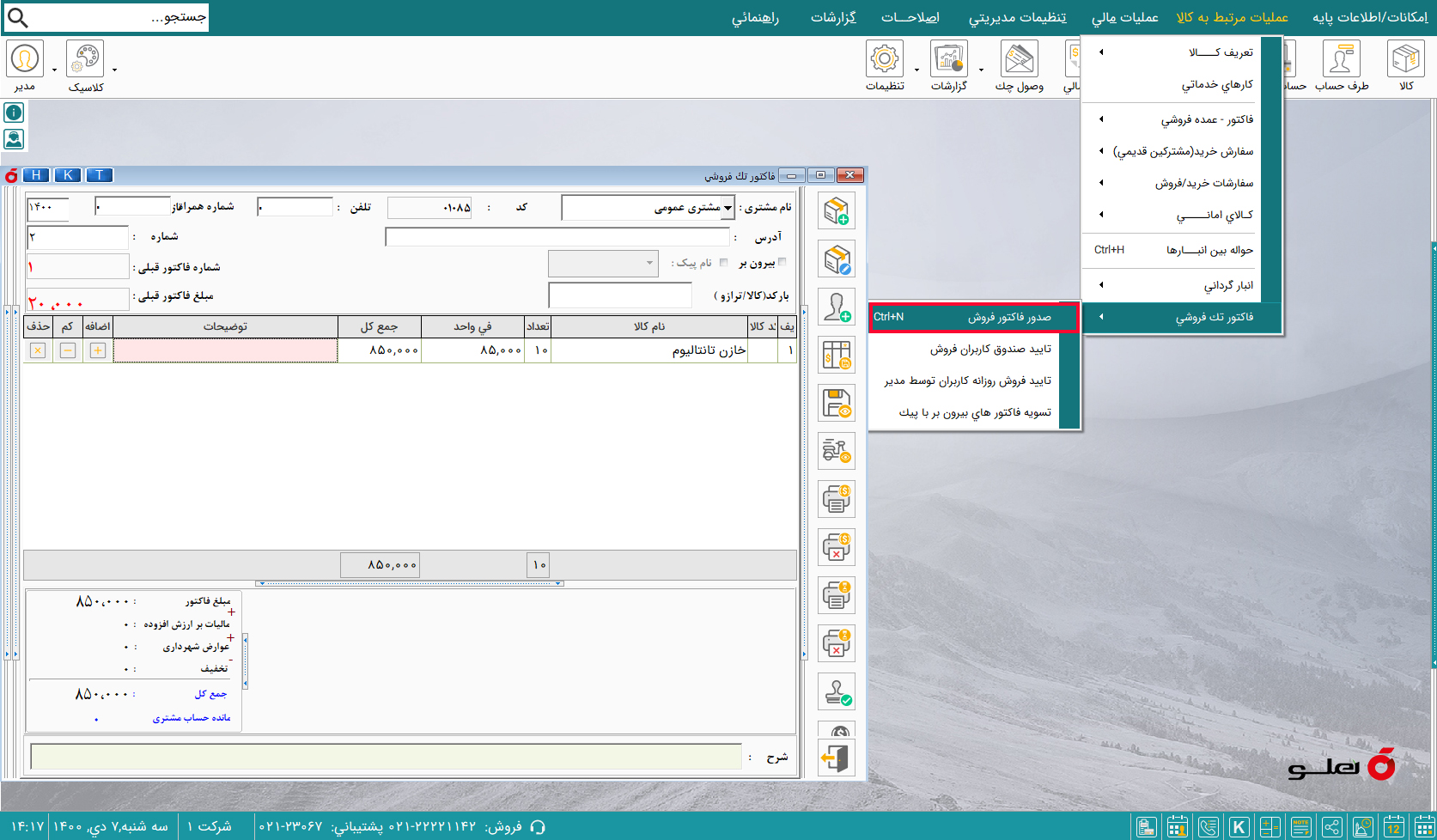This screenshot has width=1437, height=840.
Task: Expand dropdown arrow next to مدير icon
Action: click(54, 70)
